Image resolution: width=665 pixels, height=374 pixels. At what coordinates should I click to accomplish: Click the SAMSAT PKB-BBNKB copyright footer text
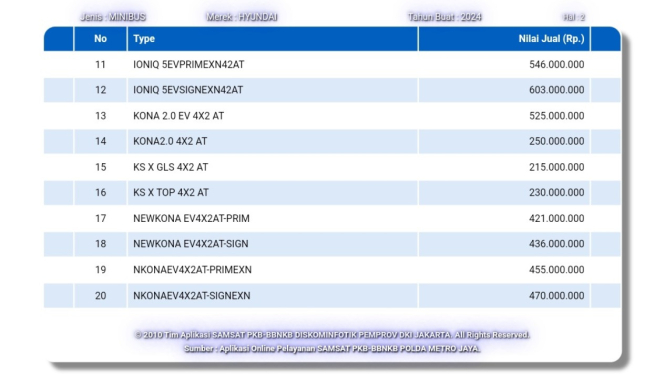click(332, 335)
